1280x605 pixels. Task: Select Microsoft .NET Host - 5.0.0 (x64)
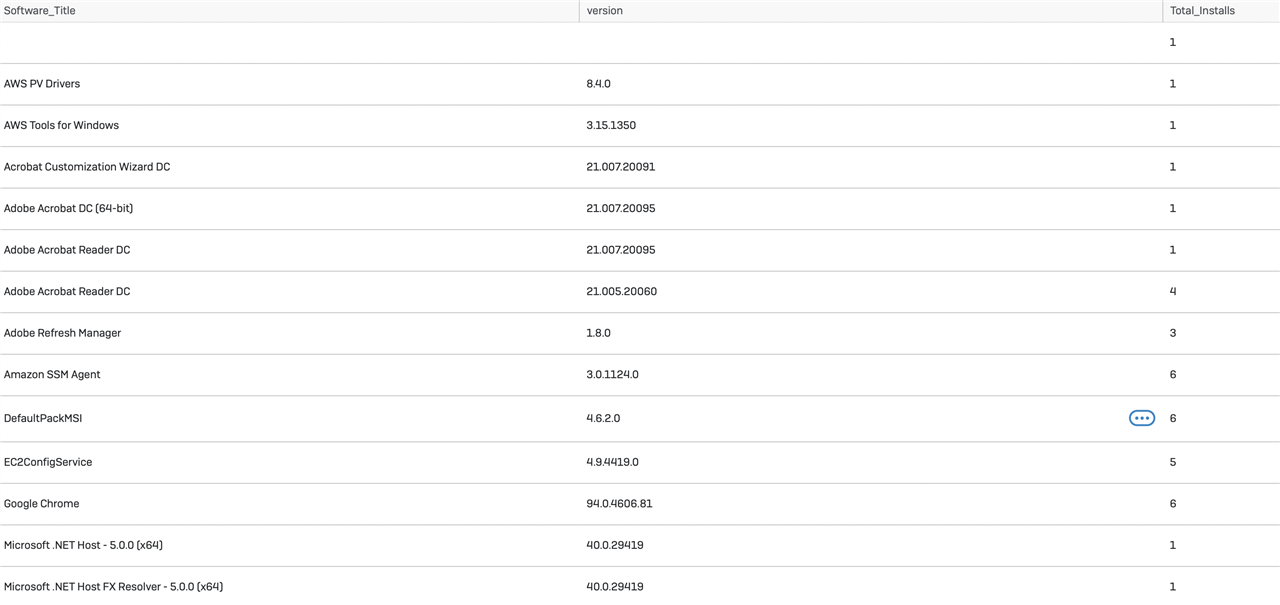click(83, 545)
